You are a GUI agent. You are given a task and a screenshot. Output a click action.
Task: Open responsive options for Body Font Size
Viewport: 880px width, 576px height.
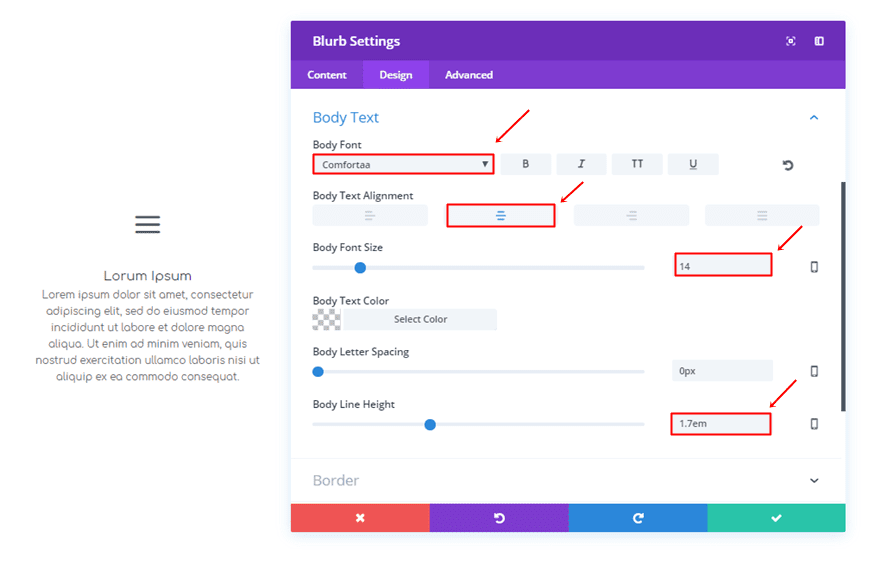point(814,267)
